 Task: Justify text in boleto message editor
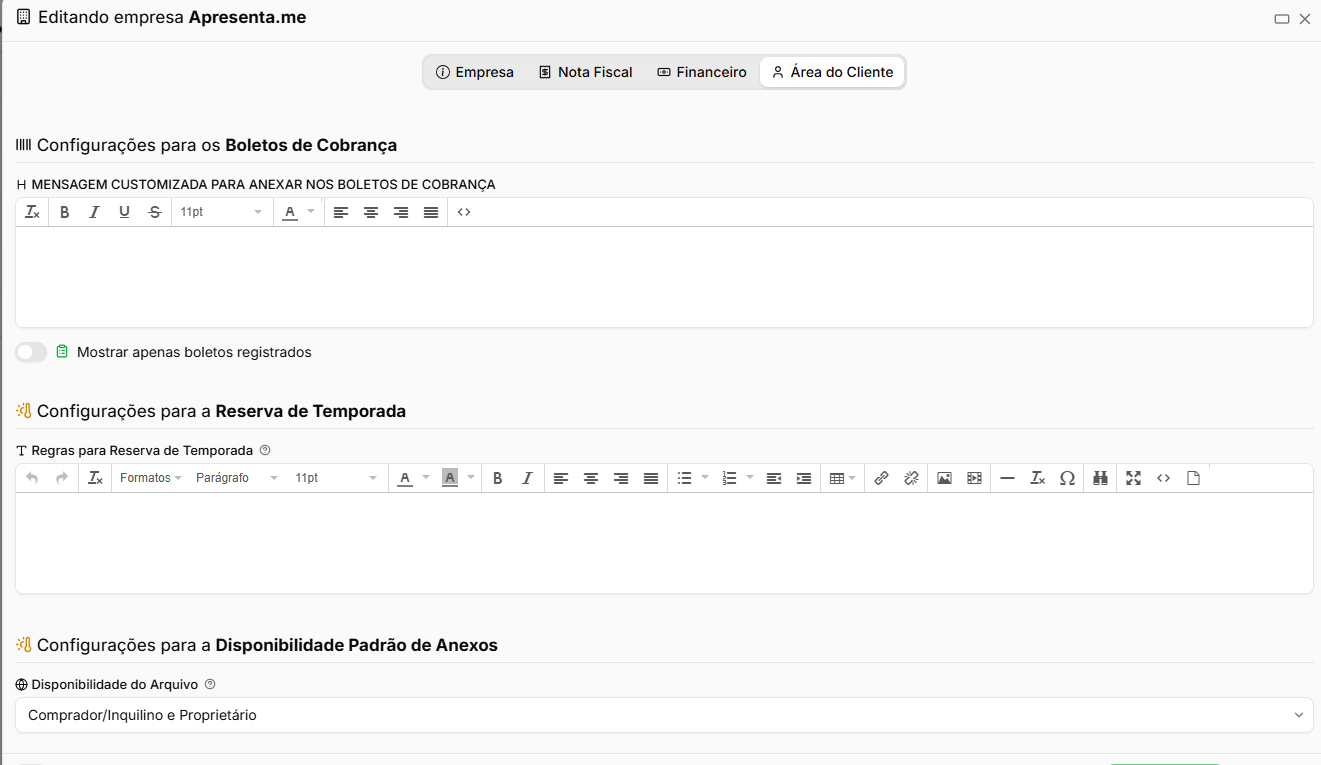pyautogui.click(x=431, y=212)
